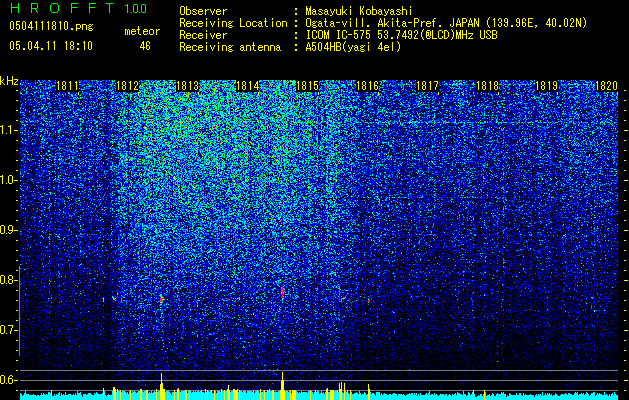The image size is (629, 400).
Task: Click the 0.6 kHz axis label
Action: click(9, 380)
